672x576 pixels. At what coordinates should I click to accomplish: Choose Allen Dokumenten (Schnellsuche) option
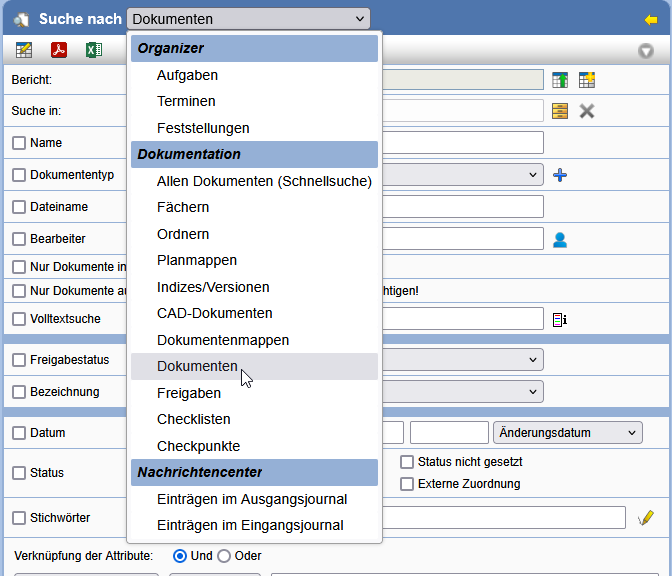(x=264, y=181)
